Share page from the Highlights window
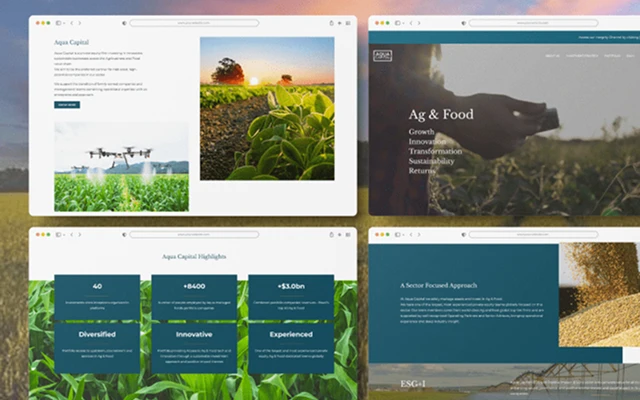Image resolution: width=640 pixels, height=400 pixels. (x=331, y=234)
